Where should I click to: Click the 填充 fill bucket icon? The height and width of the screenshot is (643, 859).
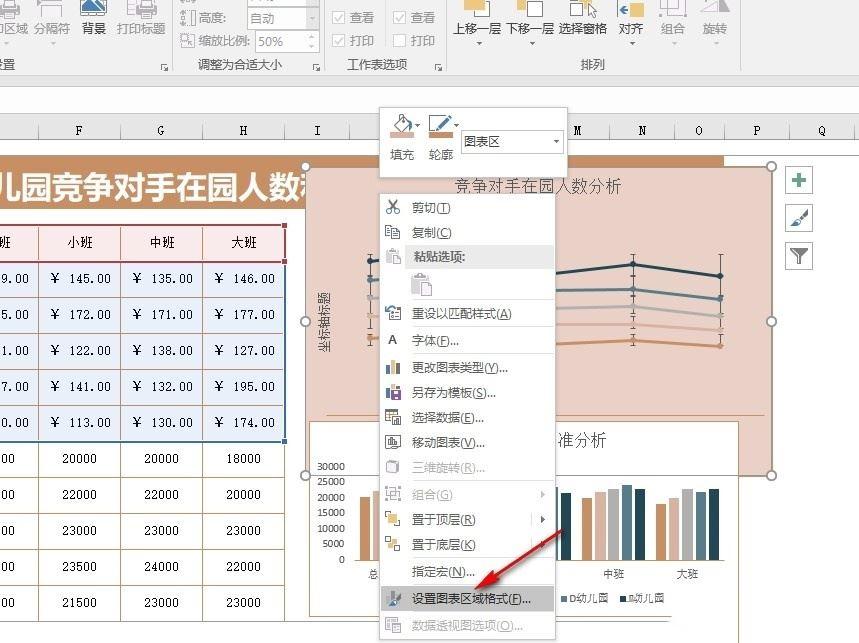403,125
